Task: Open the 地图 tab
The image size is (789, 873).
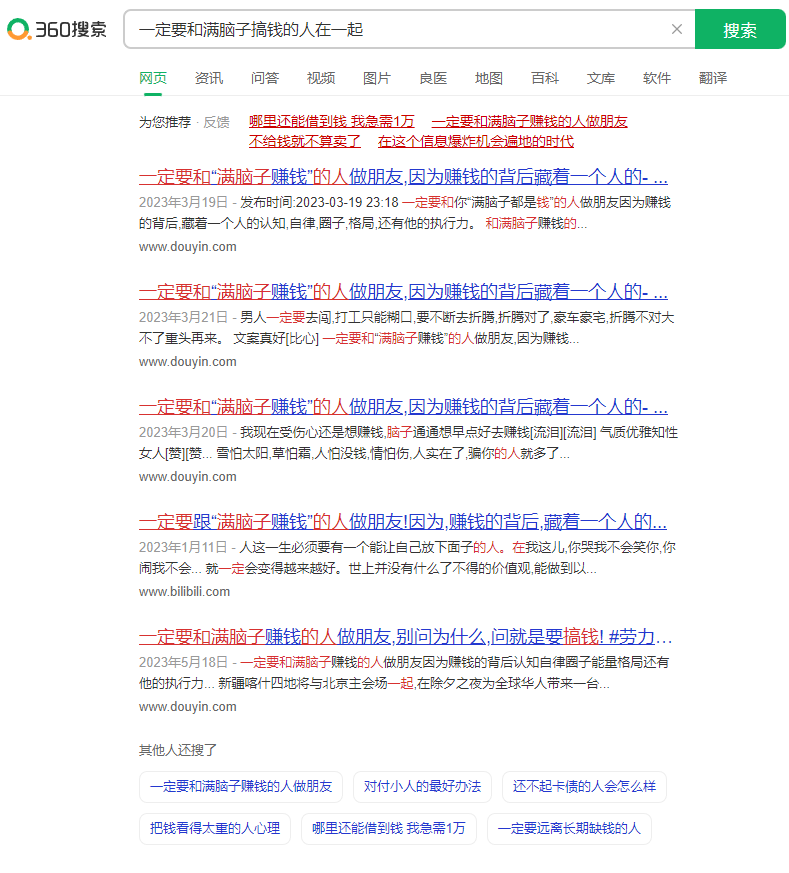Action: click(489, 78)
